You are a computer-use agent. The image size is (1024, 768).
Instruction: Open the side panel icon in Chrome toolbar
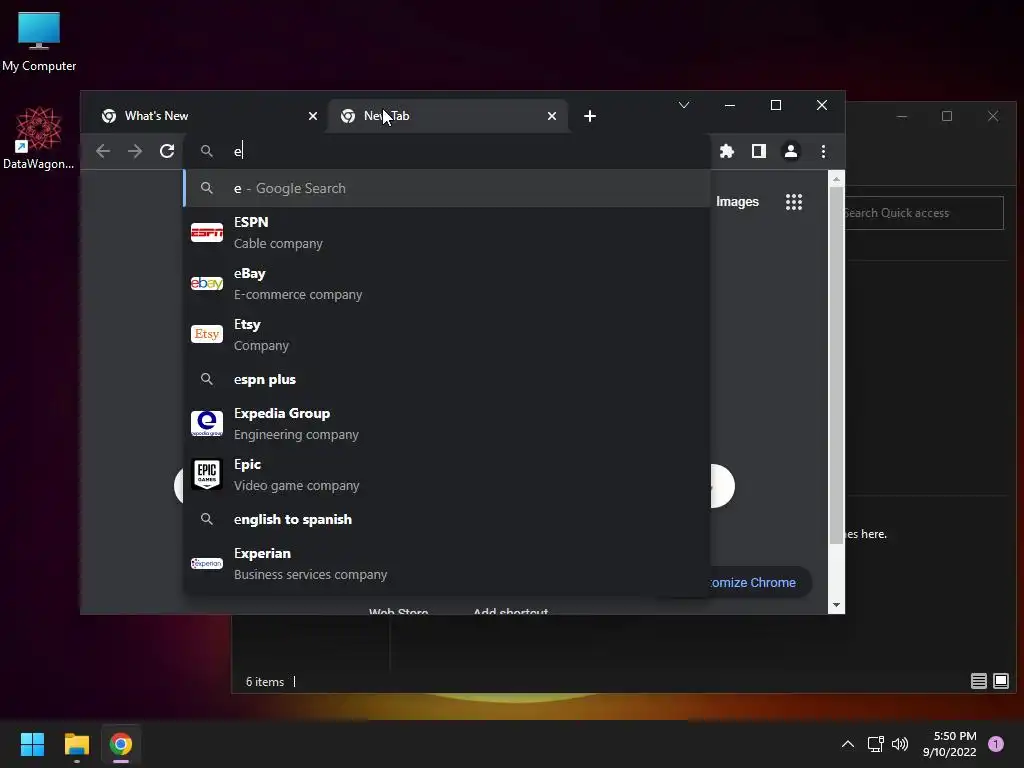pyautogui.click(x=759, y=152)
